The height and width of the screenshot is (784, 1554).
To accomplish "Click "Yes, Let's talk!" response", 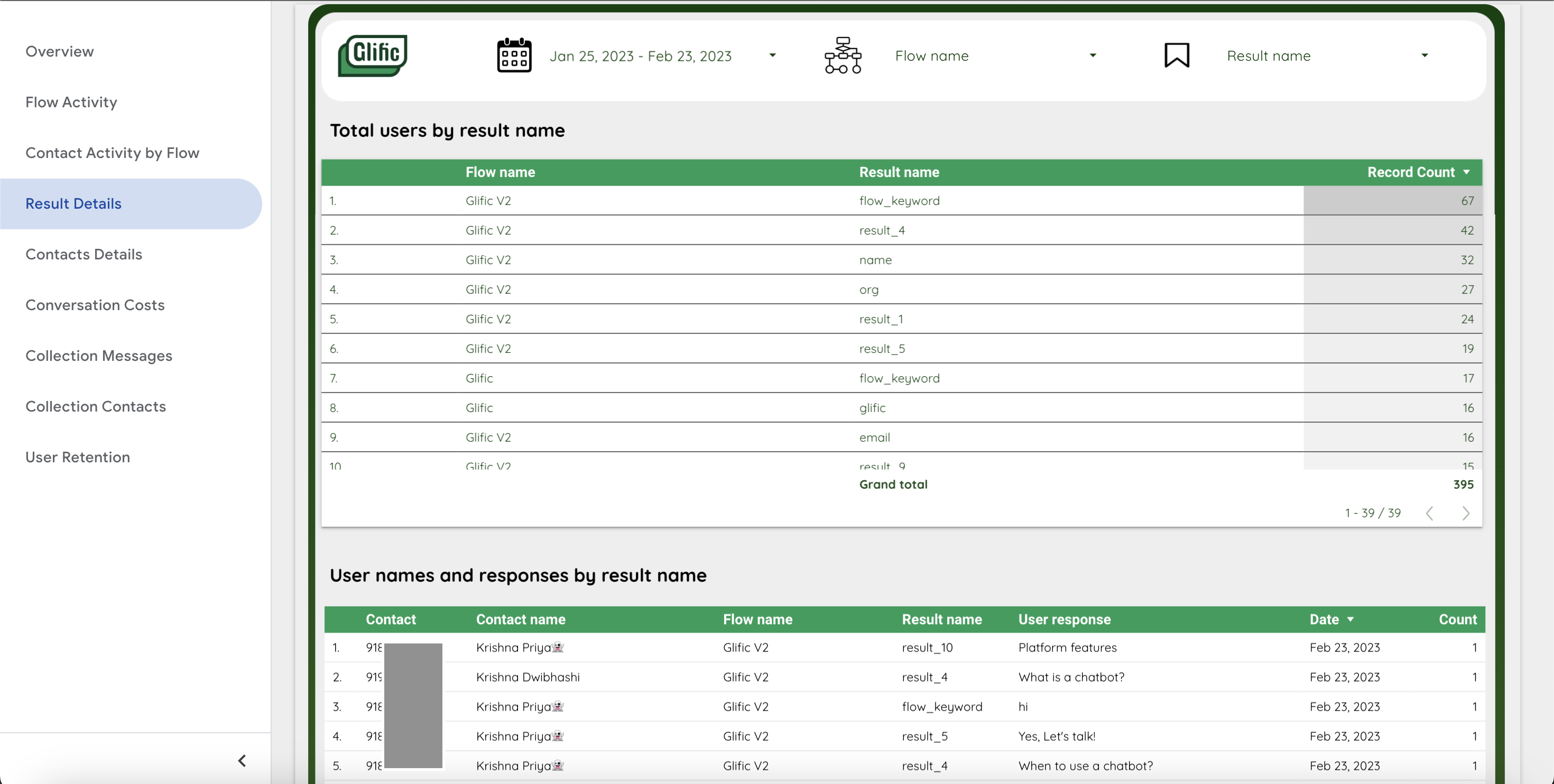I will tap(1056, 736).
